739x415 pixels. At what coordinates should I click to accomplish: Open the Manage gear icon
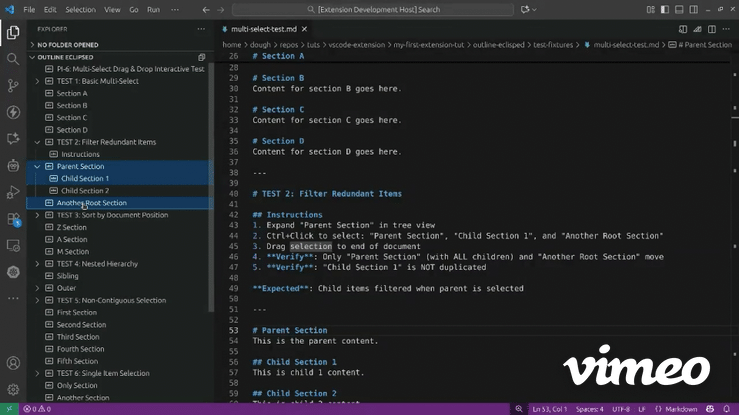[x=13, y=389]
